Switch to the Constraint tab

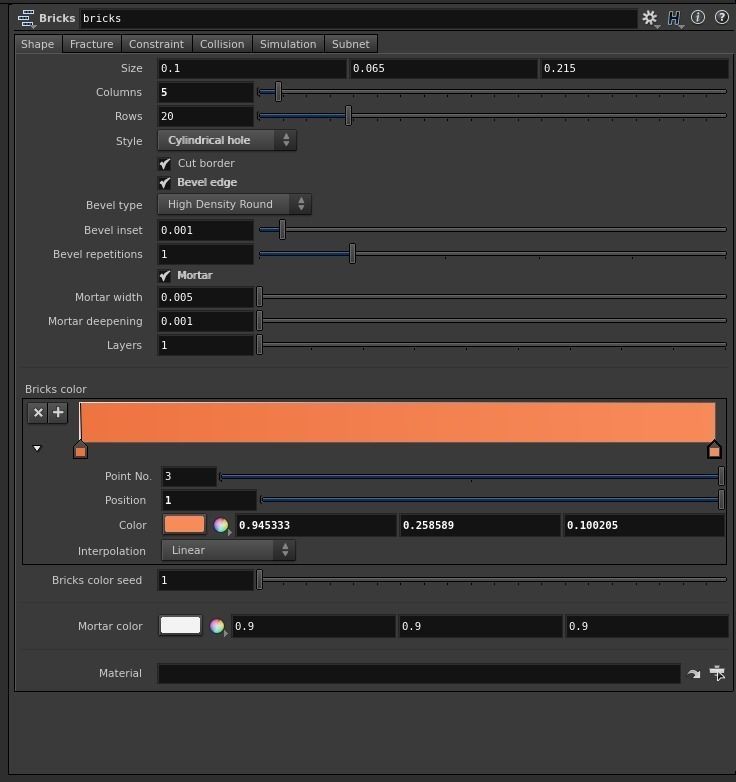coord(157,44)
